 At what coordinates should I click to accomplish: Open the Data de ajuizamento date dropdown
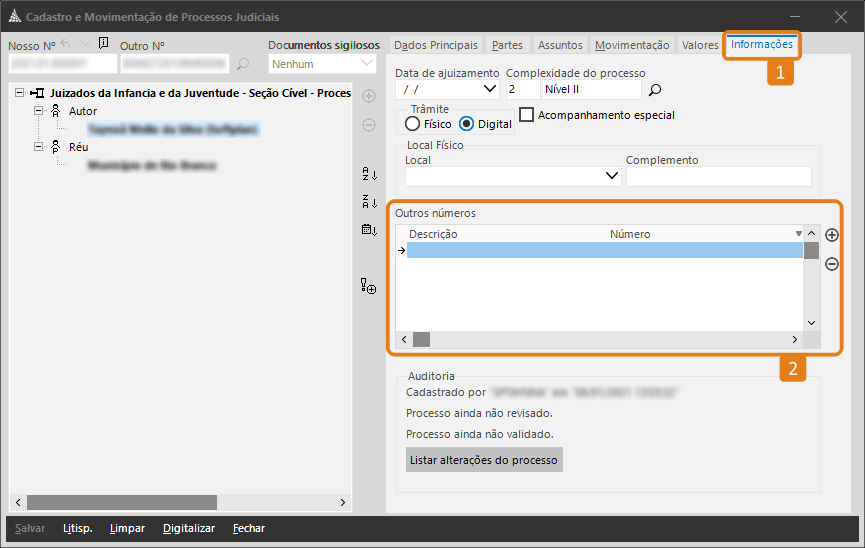(x=490, y=90)
